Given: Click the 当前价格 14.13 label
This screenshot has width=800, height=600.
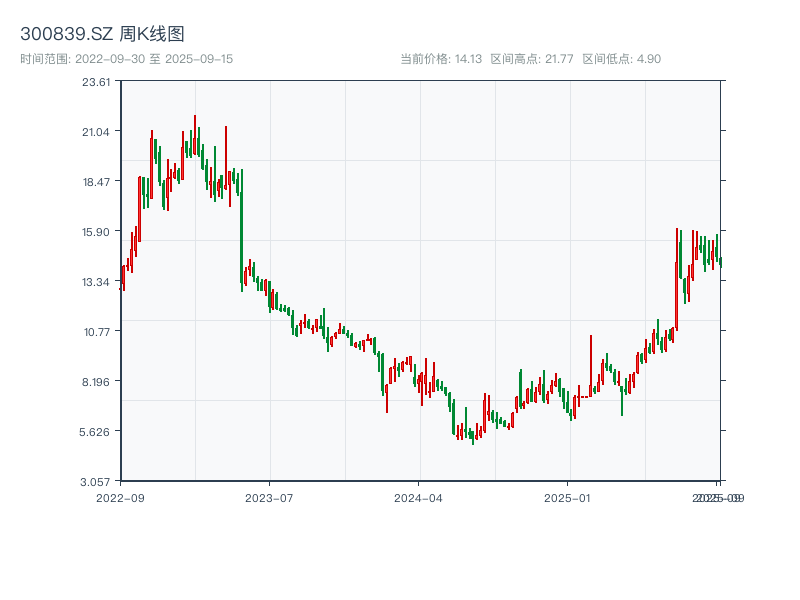Looking at the screenshot, I should click(x=440, y=59).
